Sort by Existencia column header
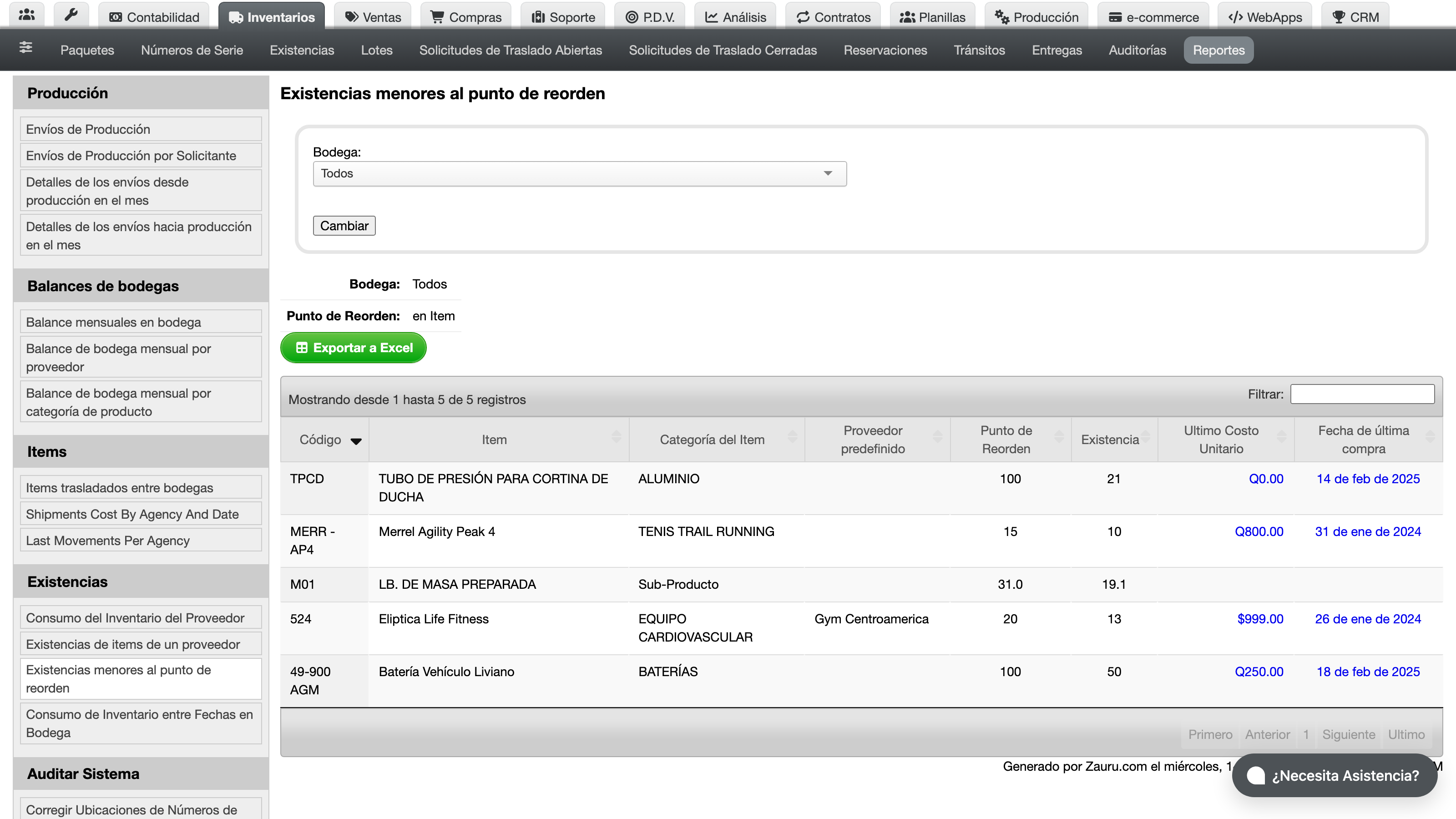The width and height of the screenshot is (1456, 819). [x=1114, y=440]
